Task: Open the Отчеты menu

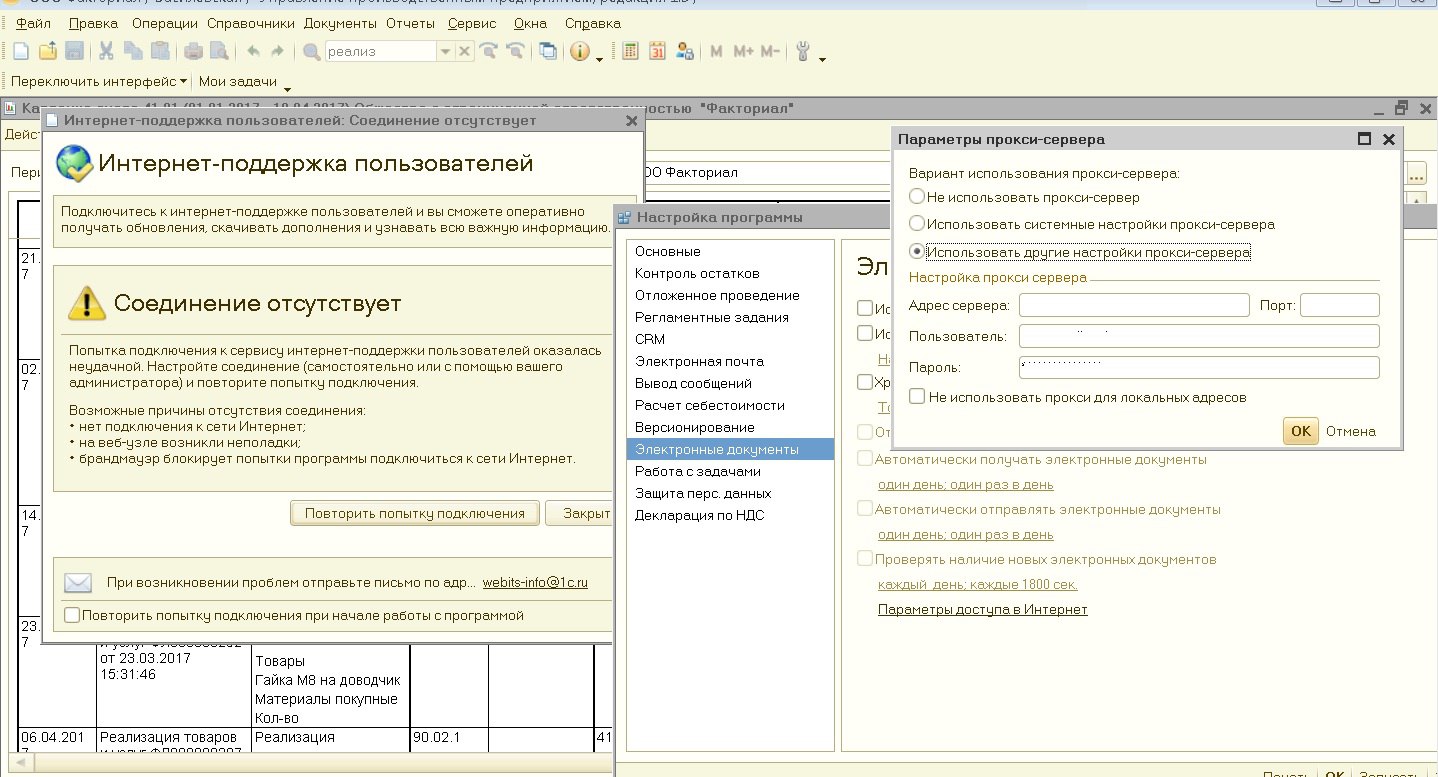Action: (x=410, y=23)
